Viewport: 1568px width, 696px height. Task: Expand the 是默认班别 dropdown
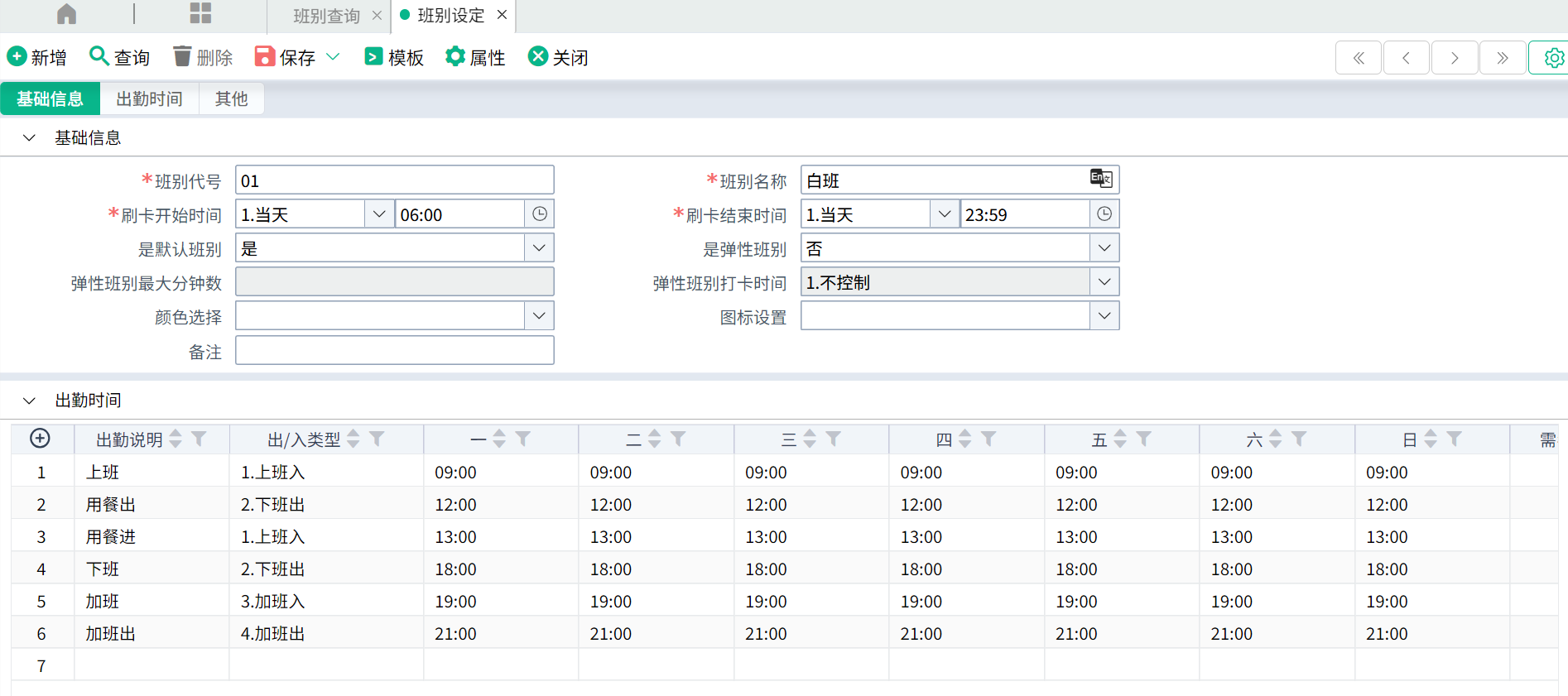click(539, 248)
